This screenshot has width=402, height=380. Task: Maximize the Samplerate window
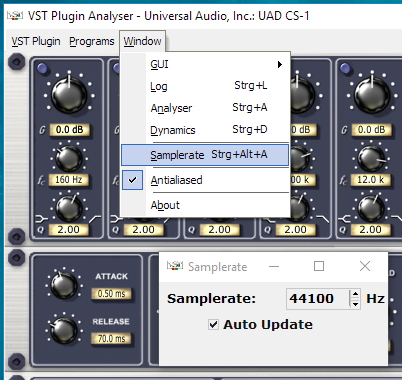[x=319, y=266]
